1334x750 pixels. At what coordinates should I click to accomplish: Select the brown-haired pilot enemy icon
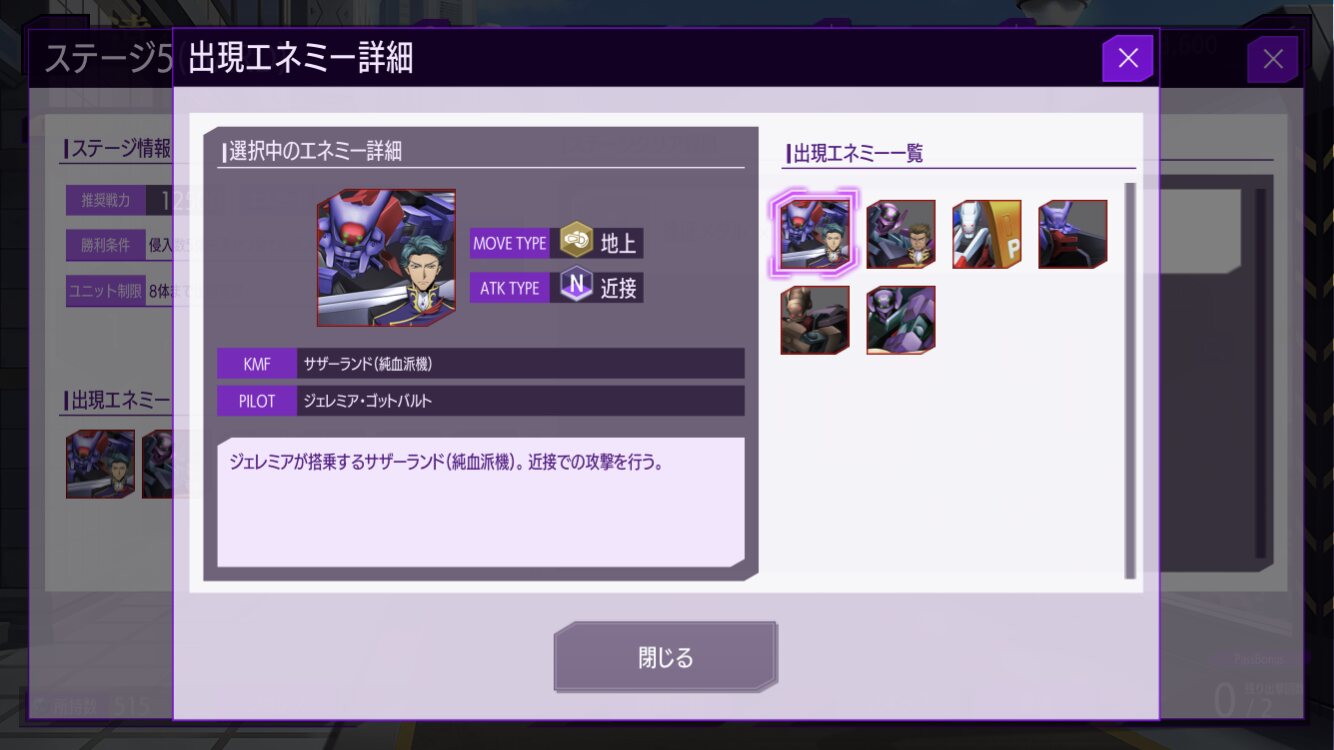coord(901,234)
